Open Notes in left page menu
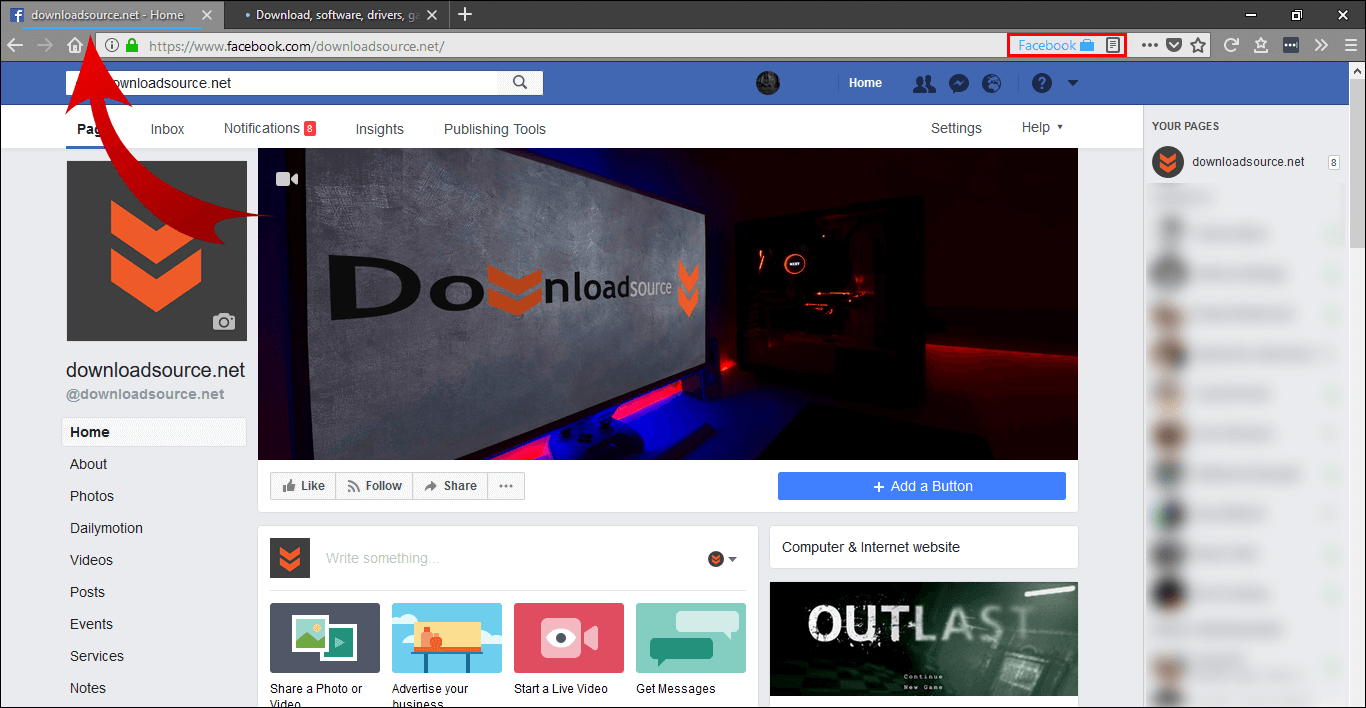This screenshot has width=1366, height=708. 88,688
